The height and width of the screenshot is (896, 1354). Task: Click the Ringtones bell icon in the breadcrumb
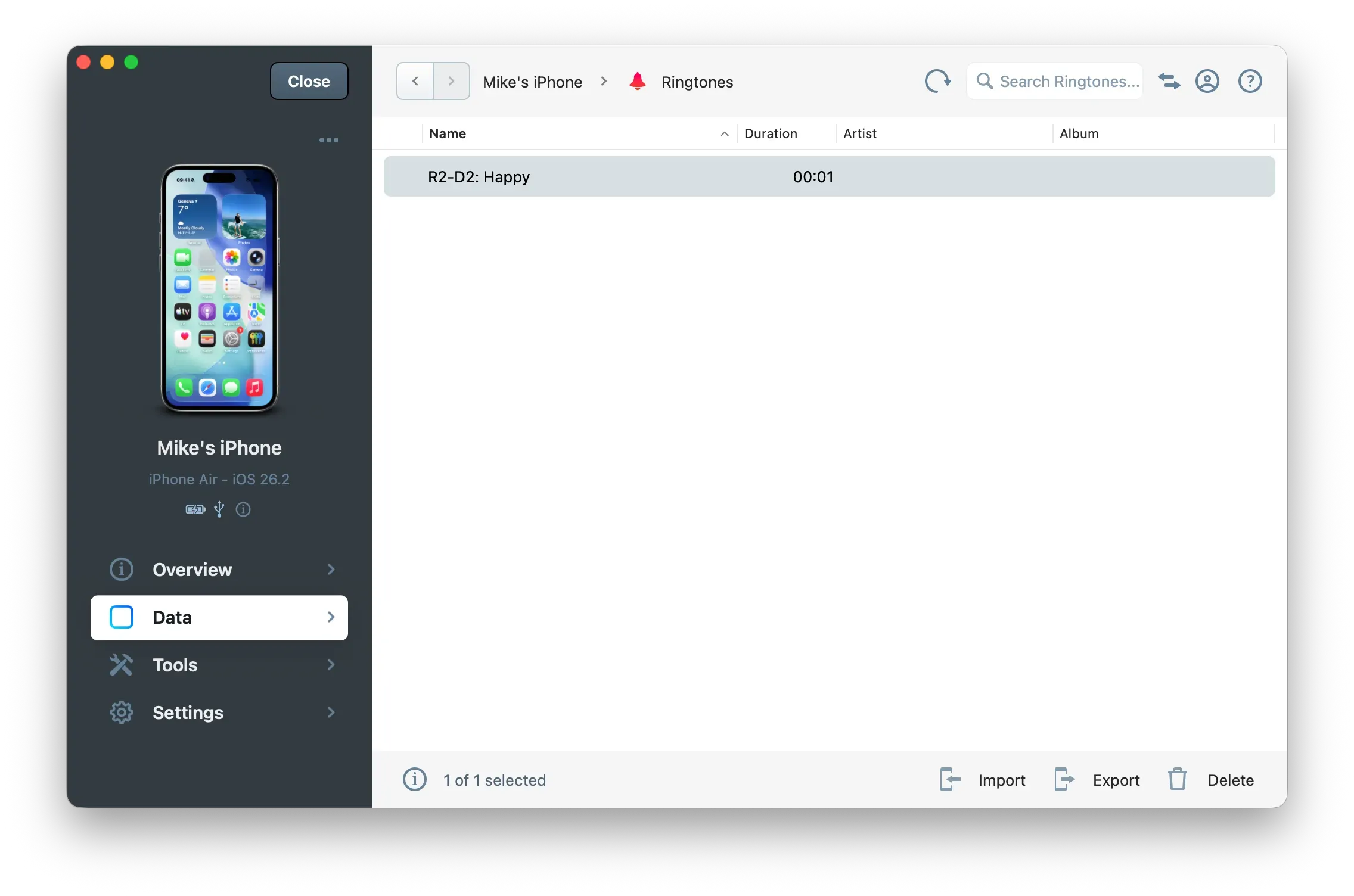[637, 81]
